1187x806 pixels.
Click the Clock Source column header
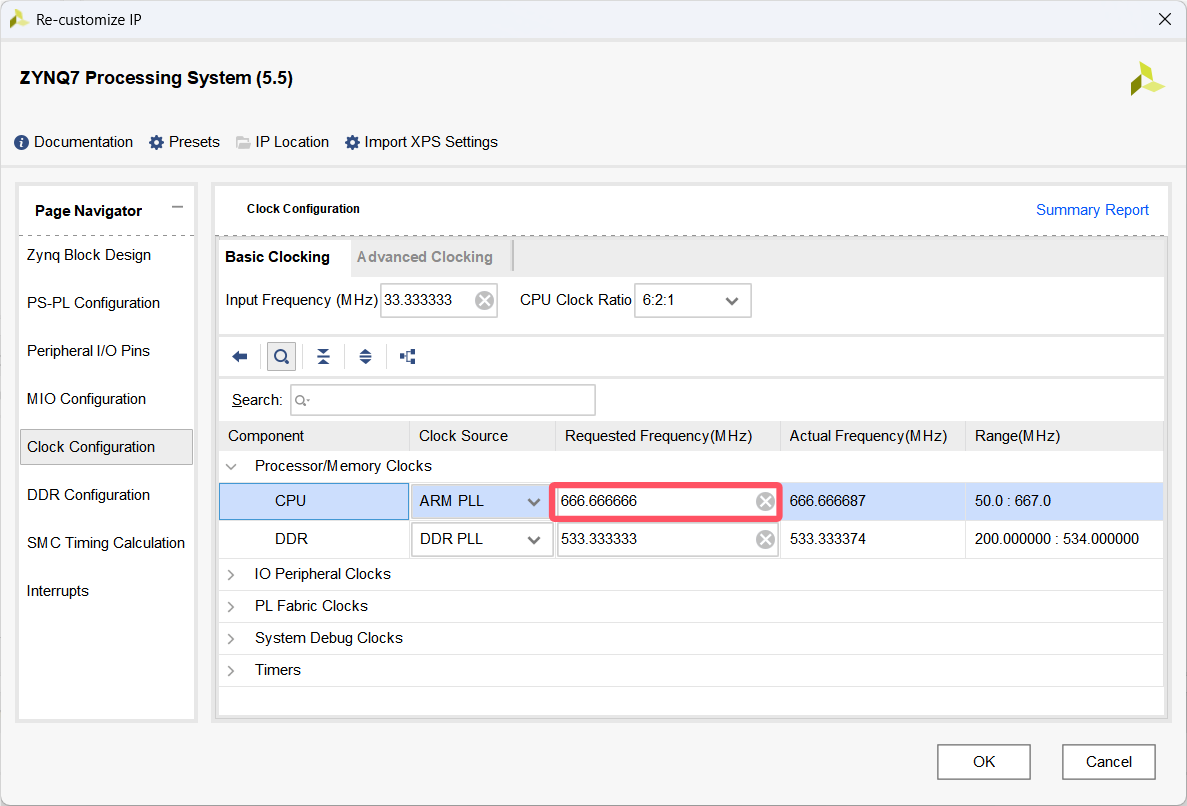click(x=482, y=436)
